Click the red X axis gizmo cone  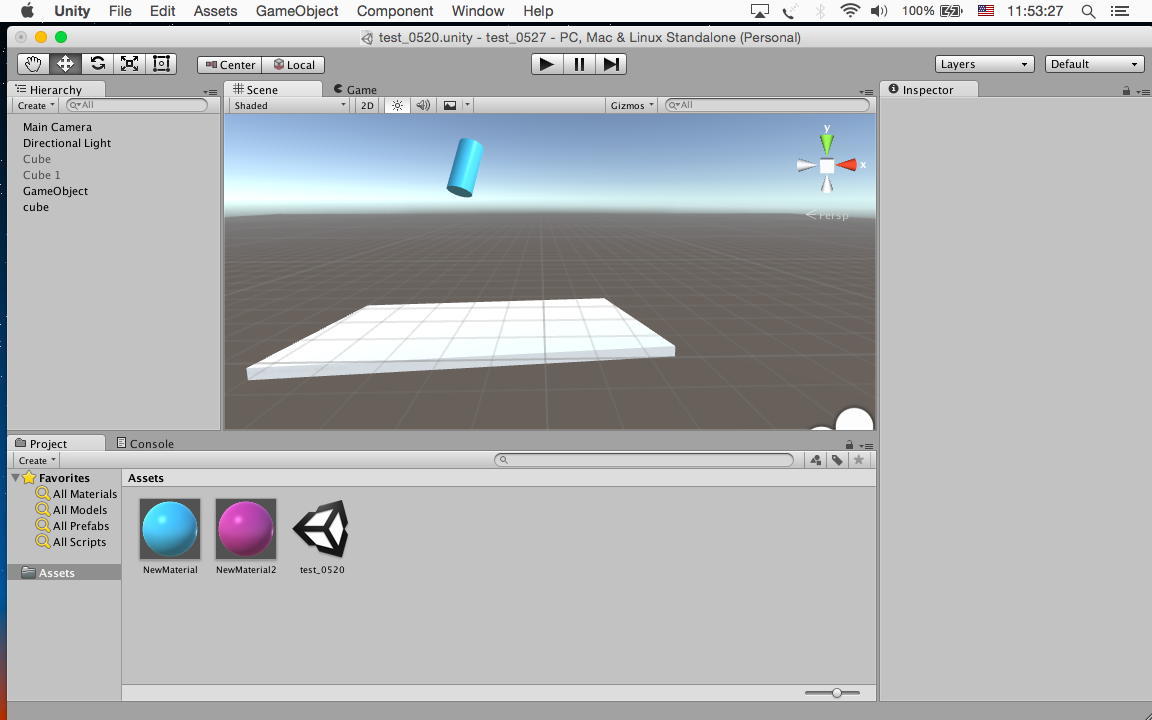(846, 165)
